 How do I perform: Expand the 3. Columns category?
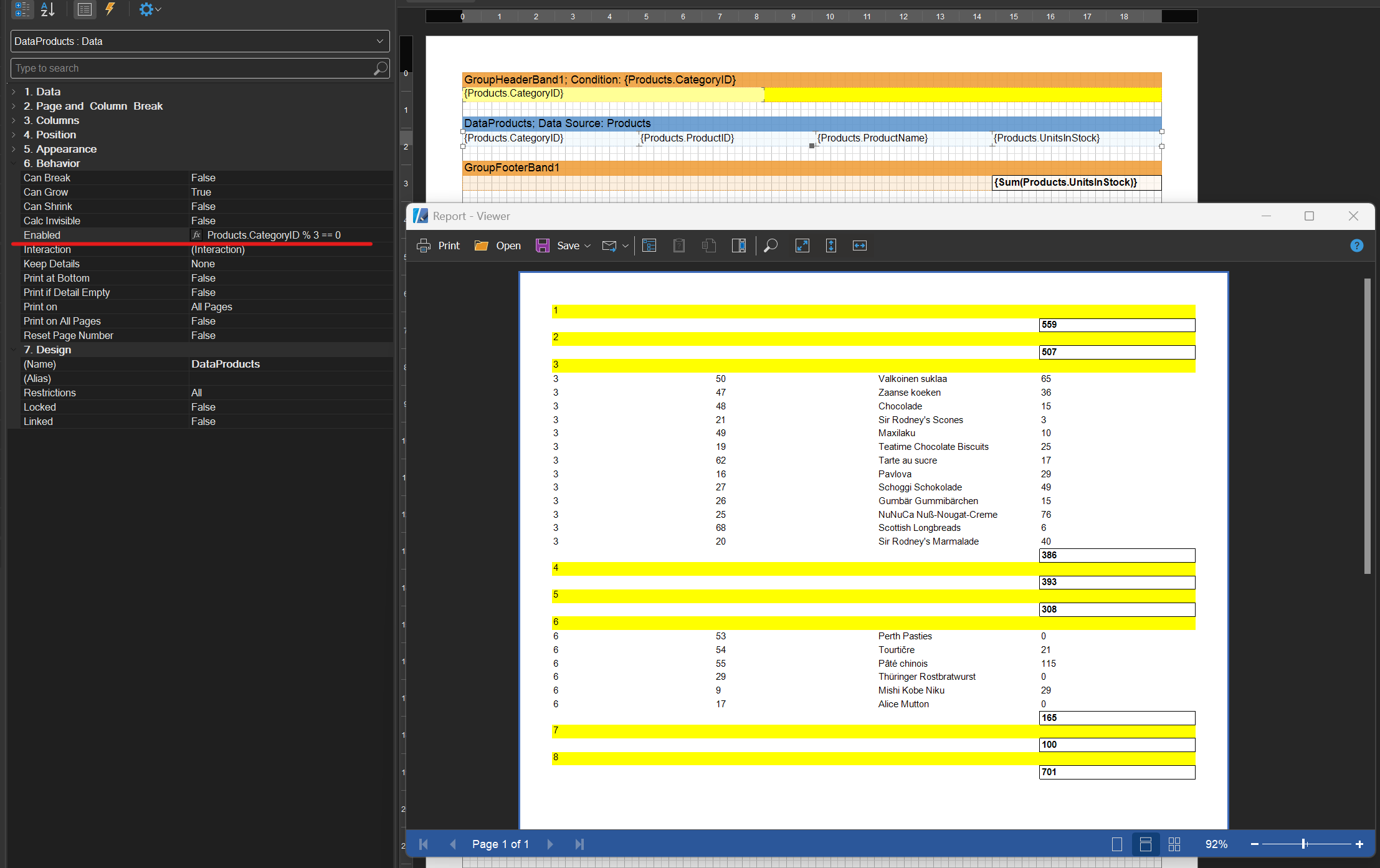(x=14, y=120)
